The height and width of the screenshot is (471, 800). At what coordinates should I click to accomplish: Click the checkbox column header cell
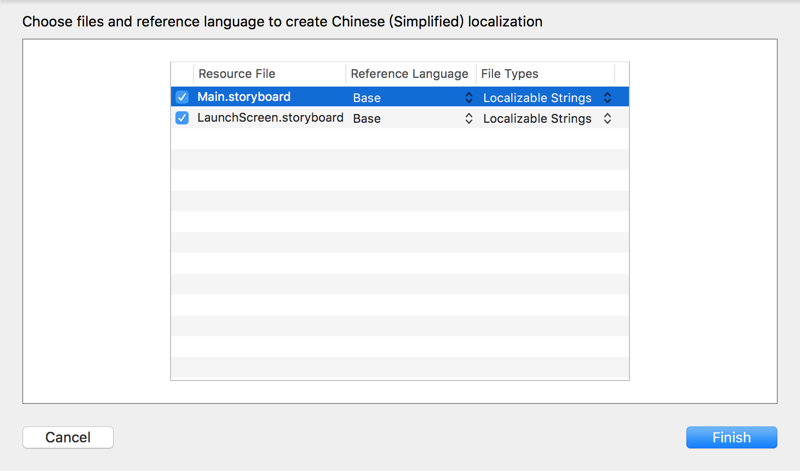pyautogui.click(x=182, y=74)
